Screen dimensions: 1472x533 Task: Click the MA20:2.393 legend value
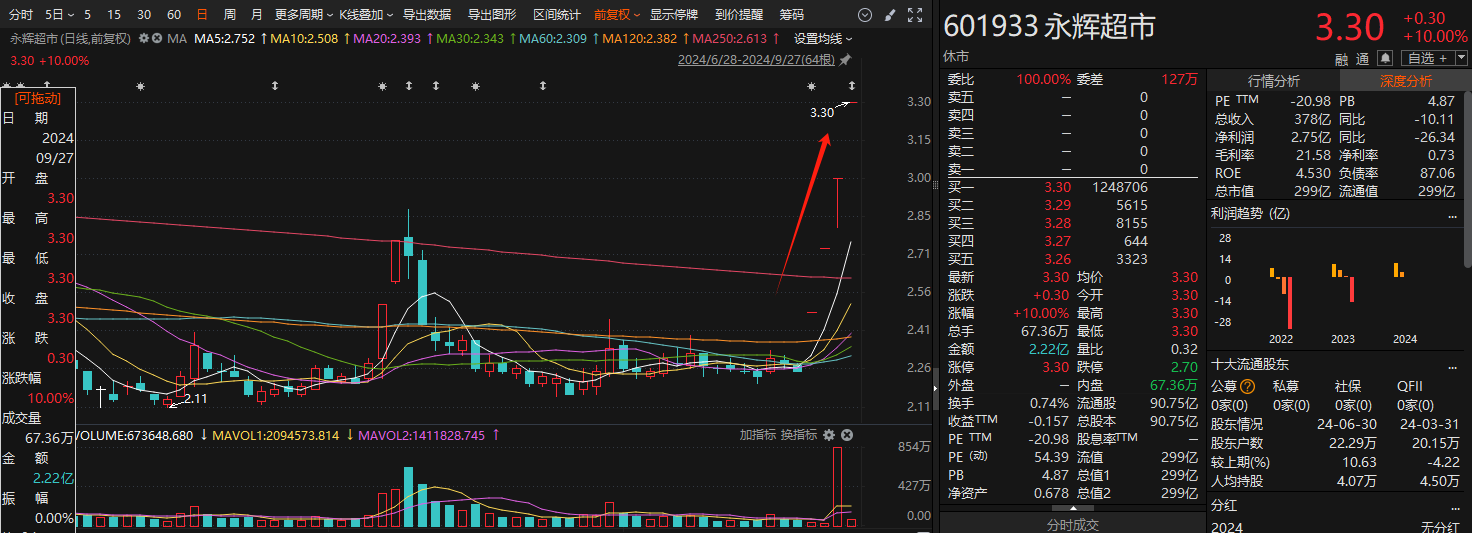click(388, 38)
